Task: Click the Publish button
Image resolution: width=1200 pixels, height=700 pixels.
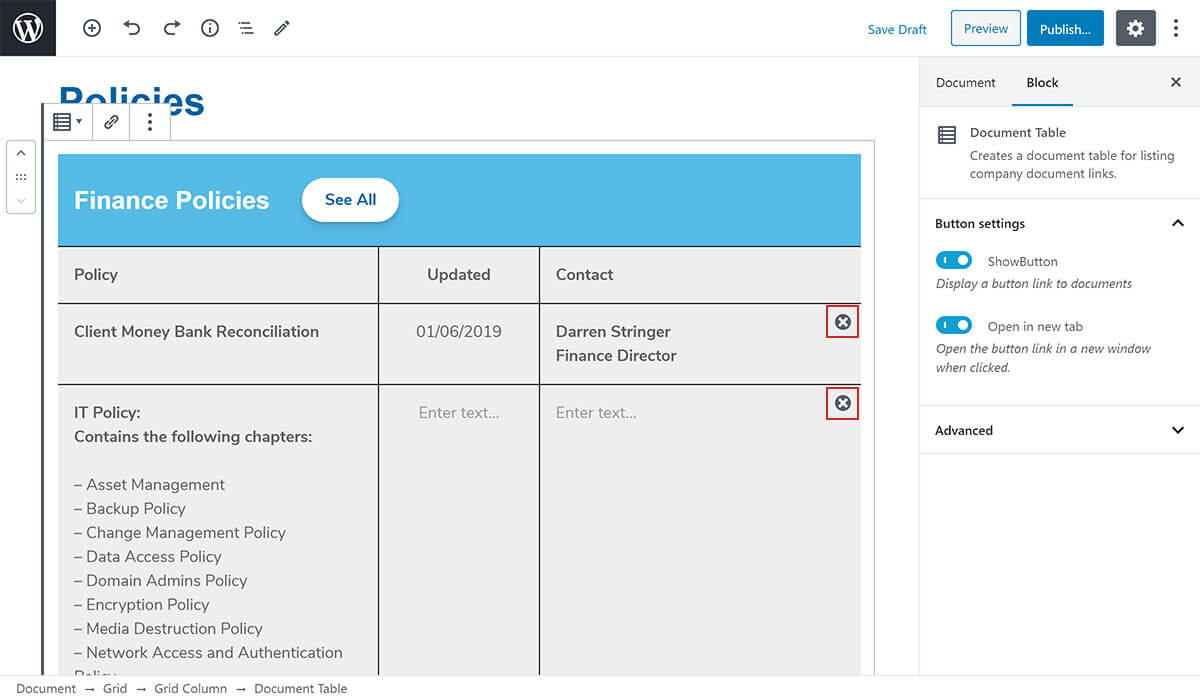Action: (x=1064, y=29)
